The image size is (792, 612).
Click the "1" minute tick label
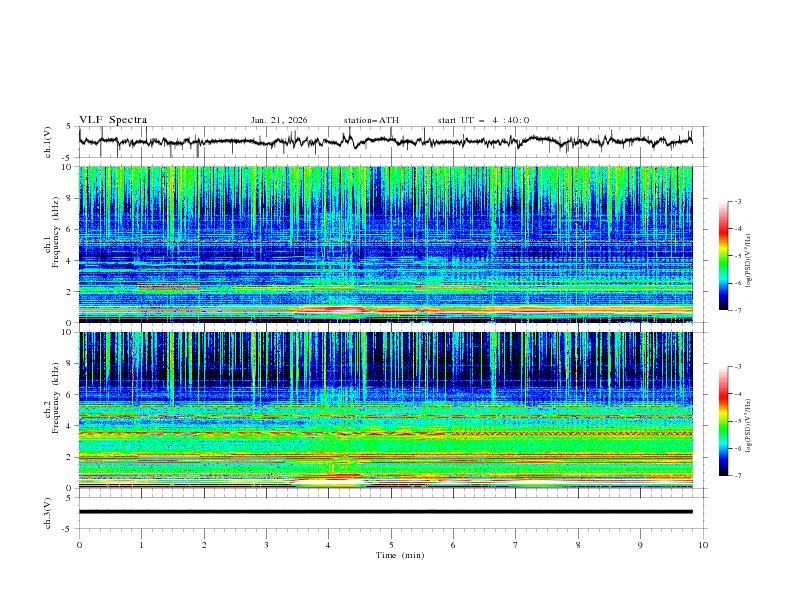[141, 545]
